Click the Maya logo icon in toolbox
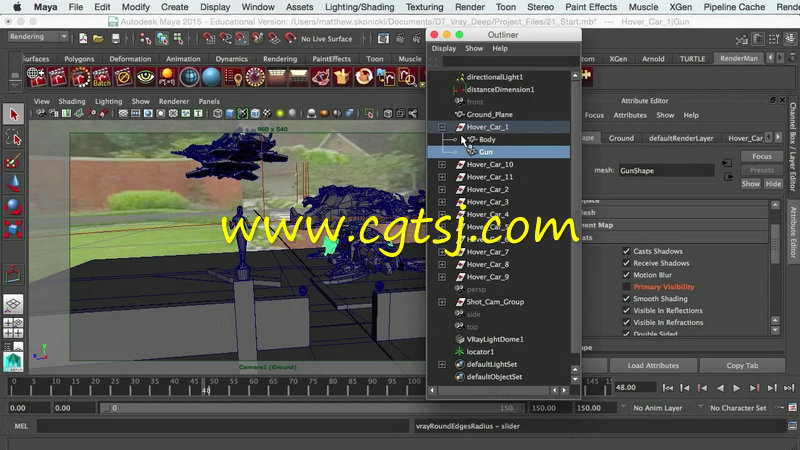Screen dimensions: 800x450 click(13, 362)
